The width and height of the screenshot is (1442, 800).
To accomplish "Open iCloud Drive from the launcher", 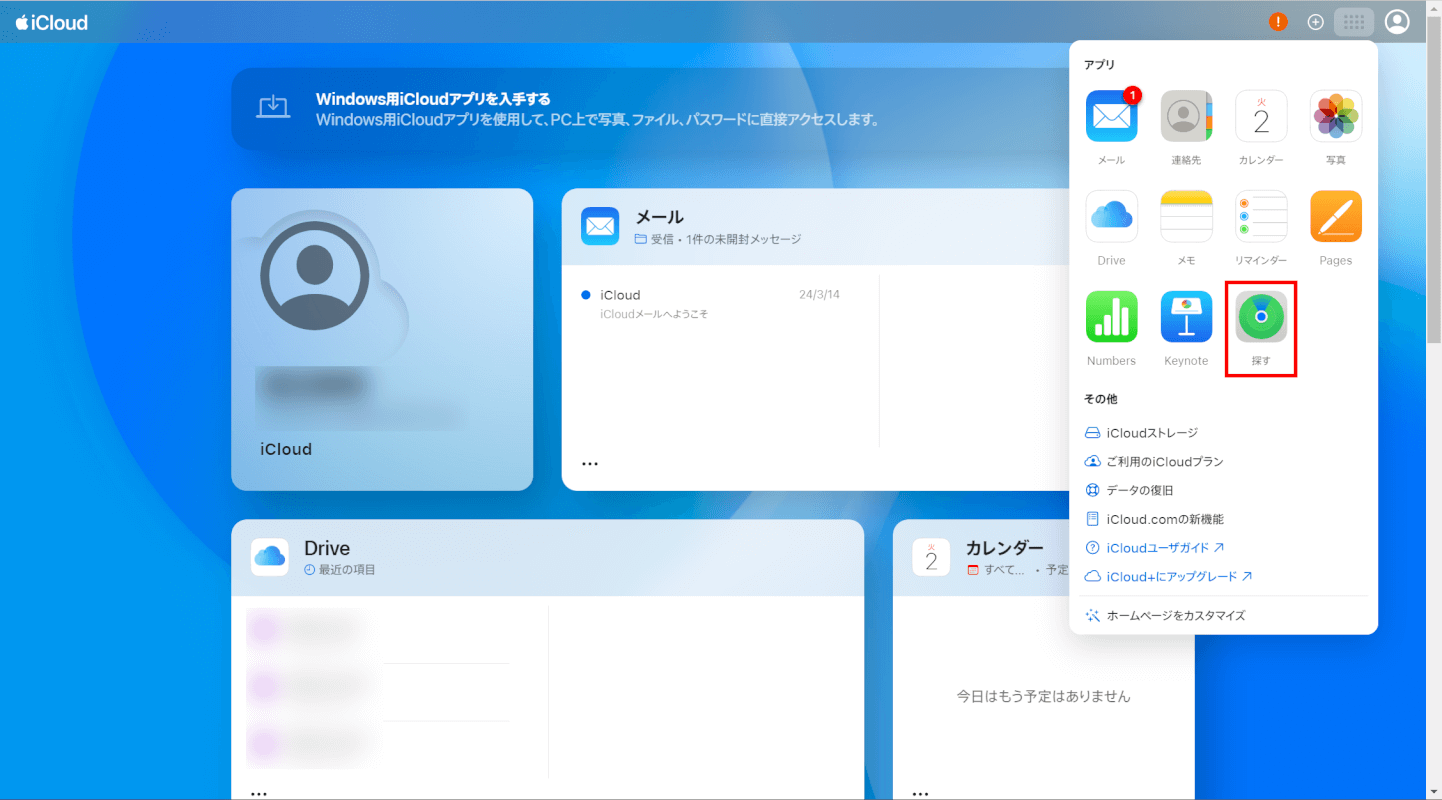I will 1111,216.
